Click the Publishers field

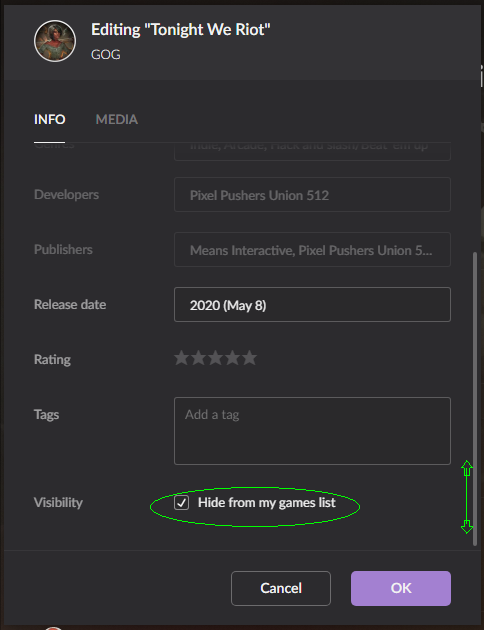tap(312, 250)
